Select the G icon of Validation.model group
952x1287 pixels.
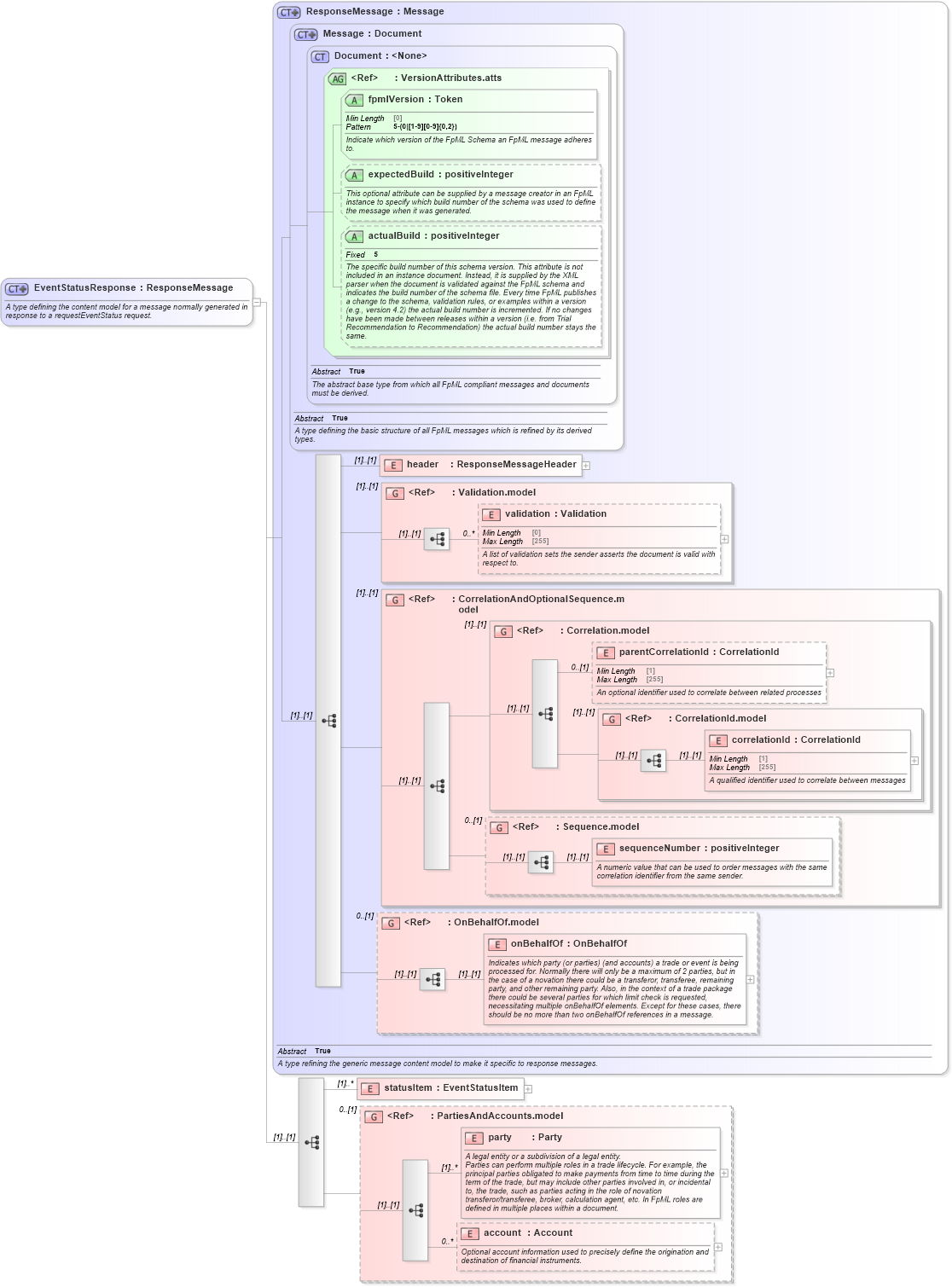[x=395, y=492]
